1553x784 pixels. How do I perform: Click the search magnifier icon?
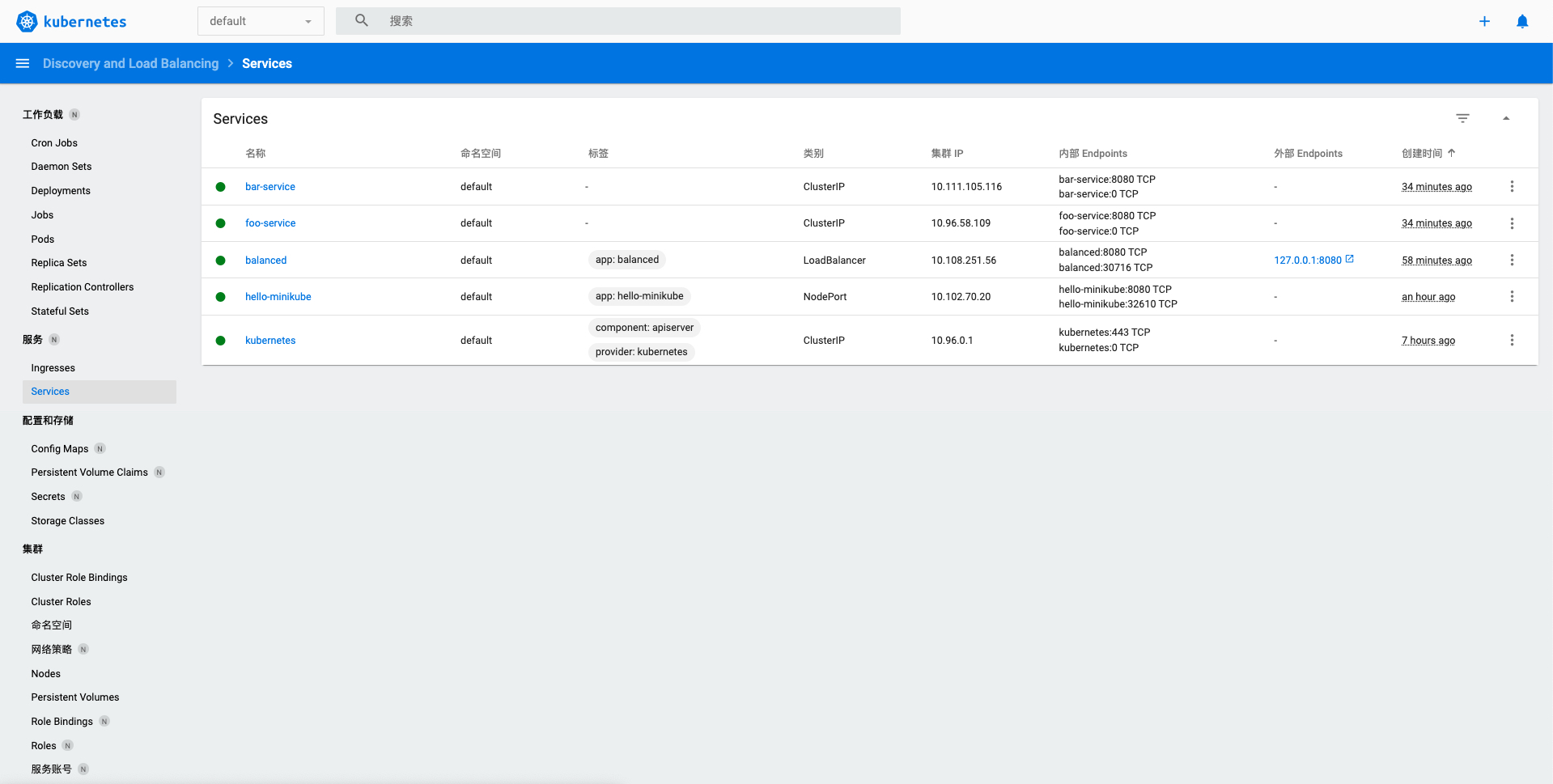tap(362, 20)
